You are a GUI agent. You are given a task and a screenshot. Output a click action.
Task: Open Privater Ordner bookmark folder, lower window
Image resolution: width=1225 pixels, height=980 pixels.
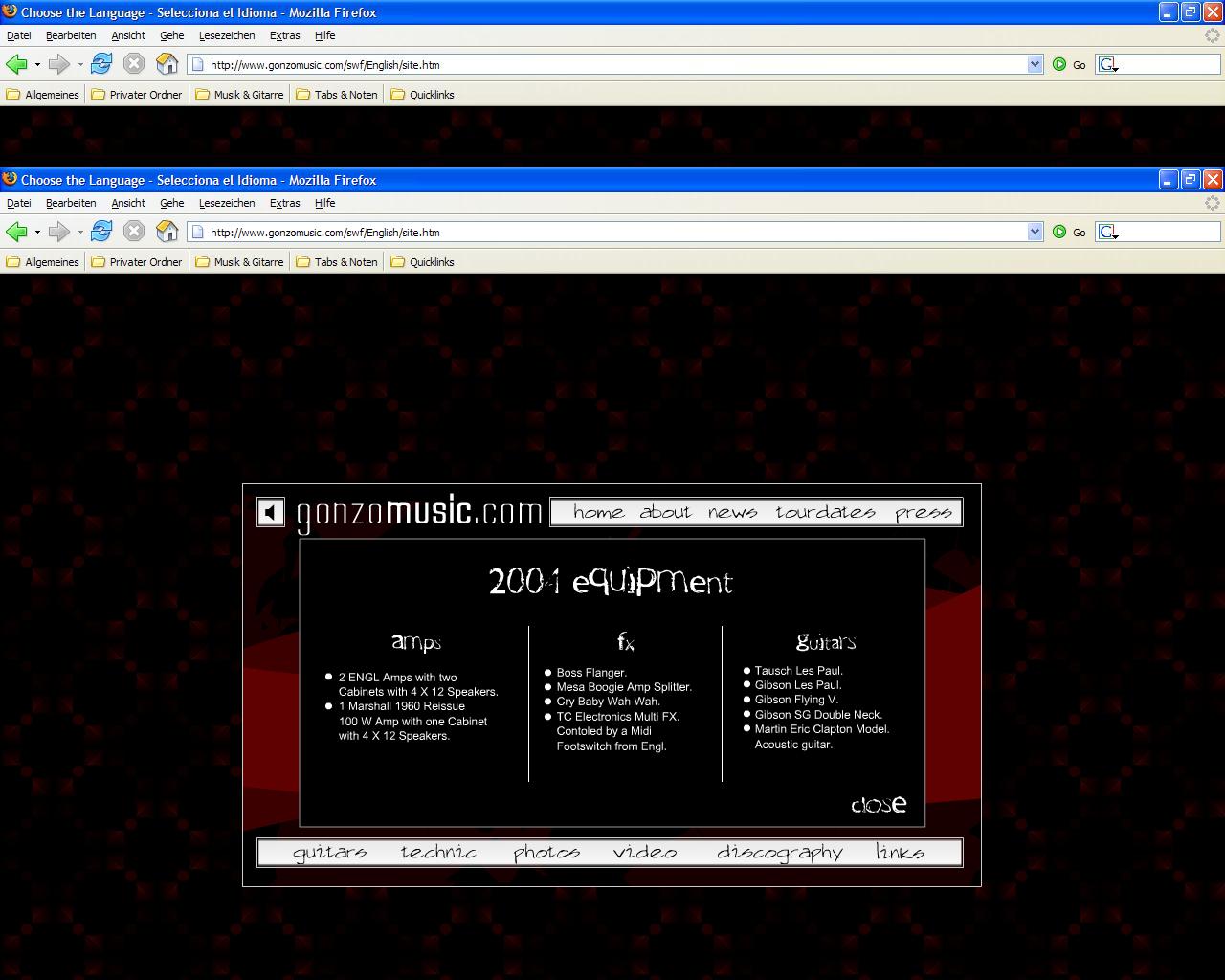coord(137,262)
